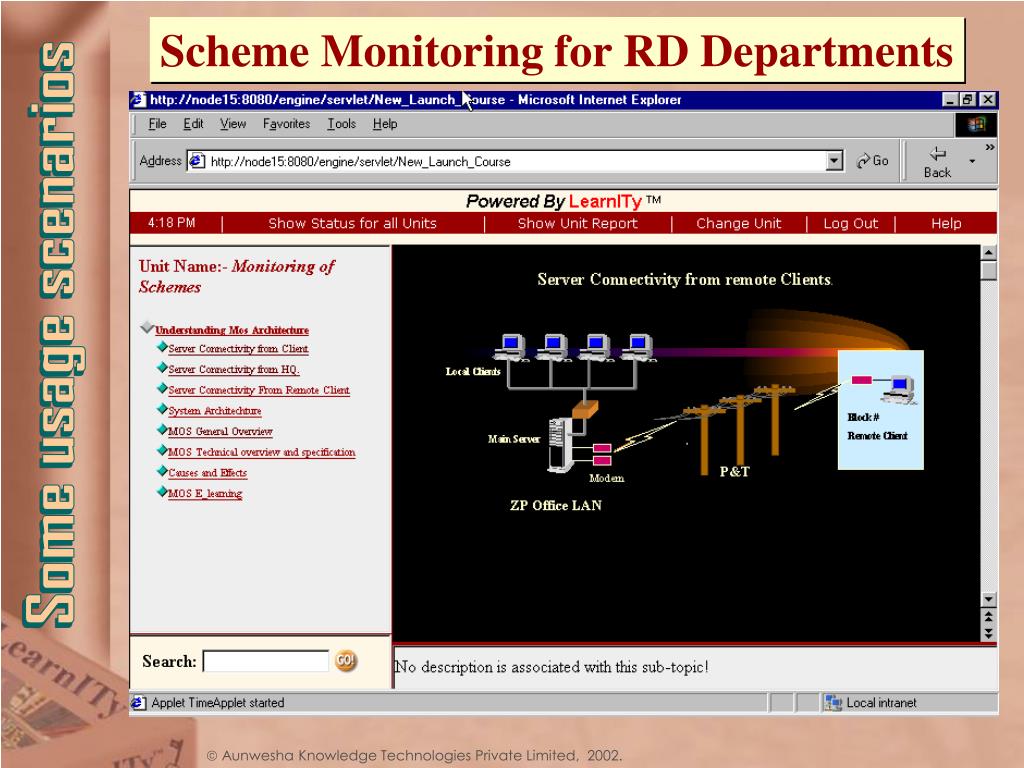Viewport: 1024px width, 768px height.
Task: Click the Windows logo throbber icon
Action: tap(976, 124)
